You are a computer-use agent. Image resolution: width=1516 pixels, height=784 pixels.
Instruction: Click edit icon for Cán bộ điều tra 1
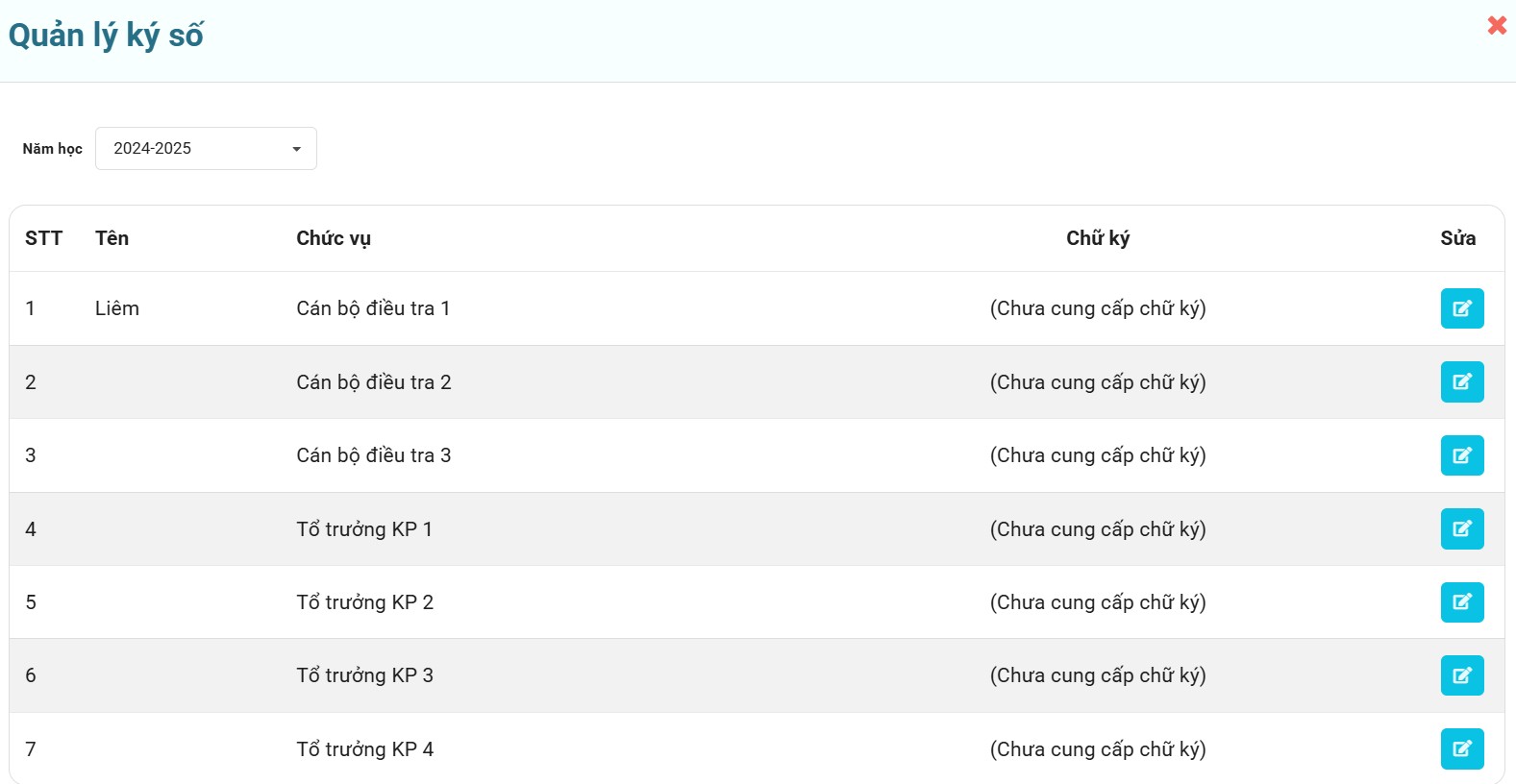(1461, 308)
